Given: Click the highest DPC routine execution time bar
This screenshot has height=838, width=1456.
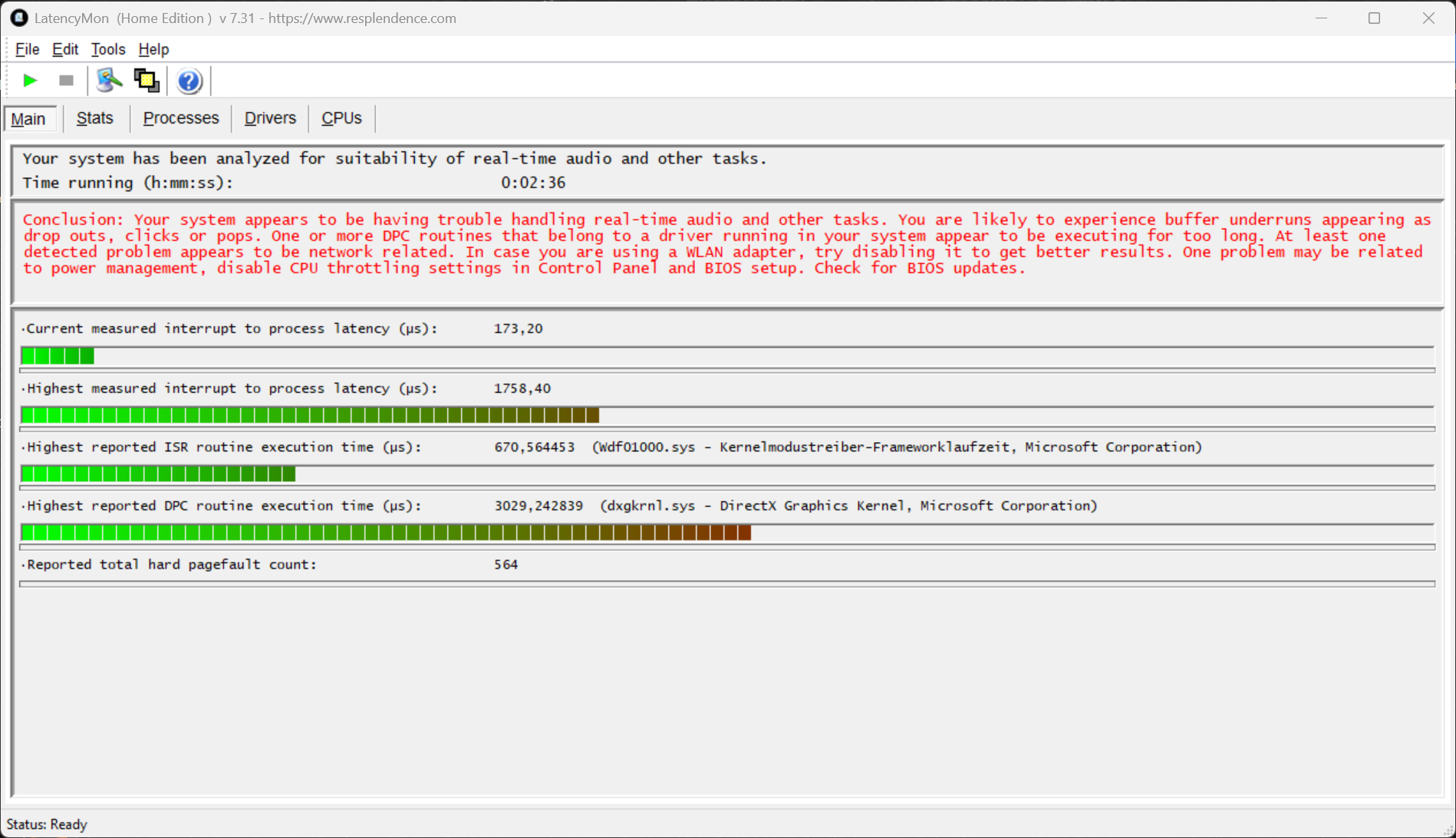Looking at the screenshot, I should [385, 533].
